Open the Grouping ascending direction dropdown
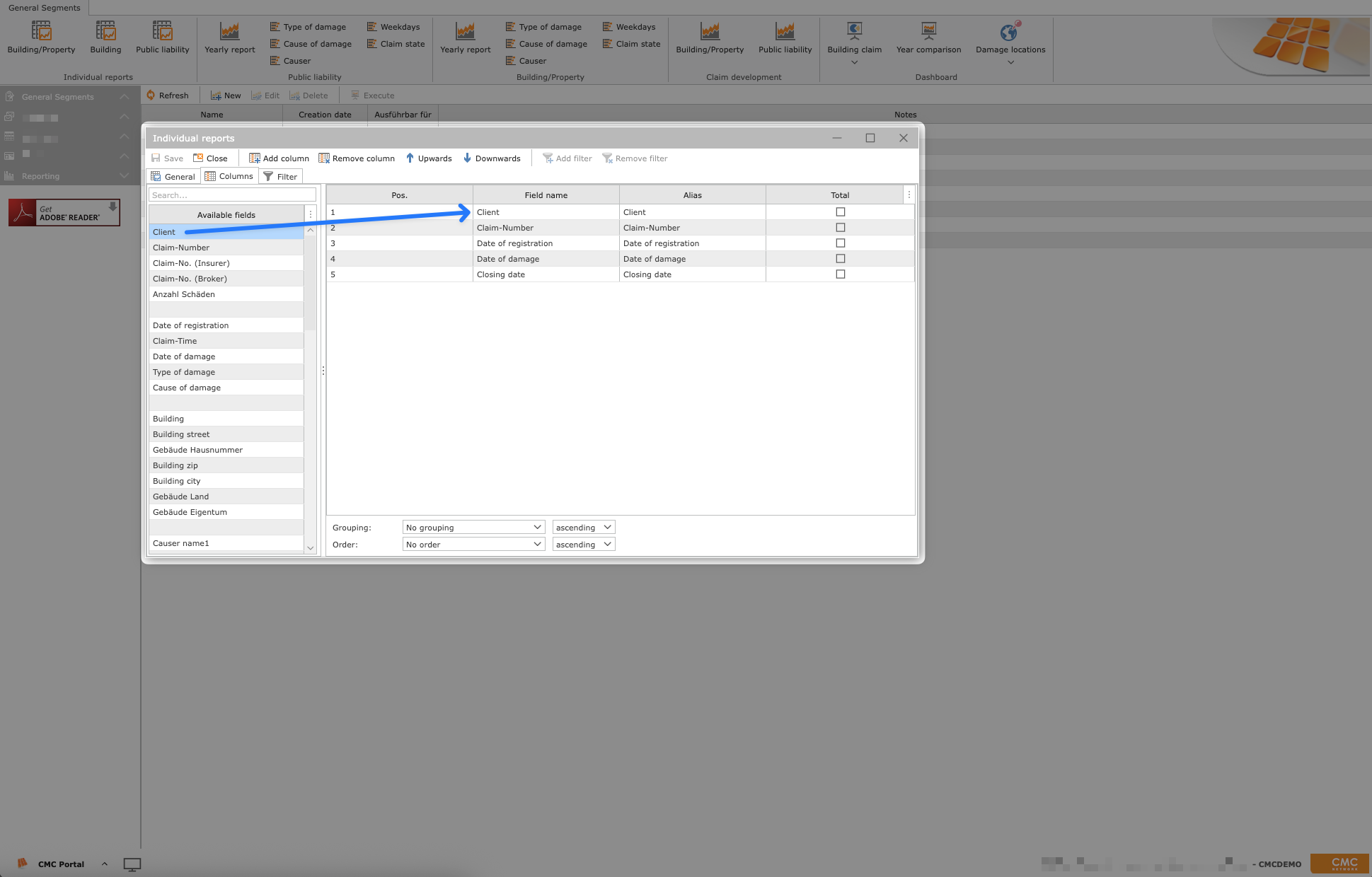This screenshot has width=1372, height=877. [583, 528]
